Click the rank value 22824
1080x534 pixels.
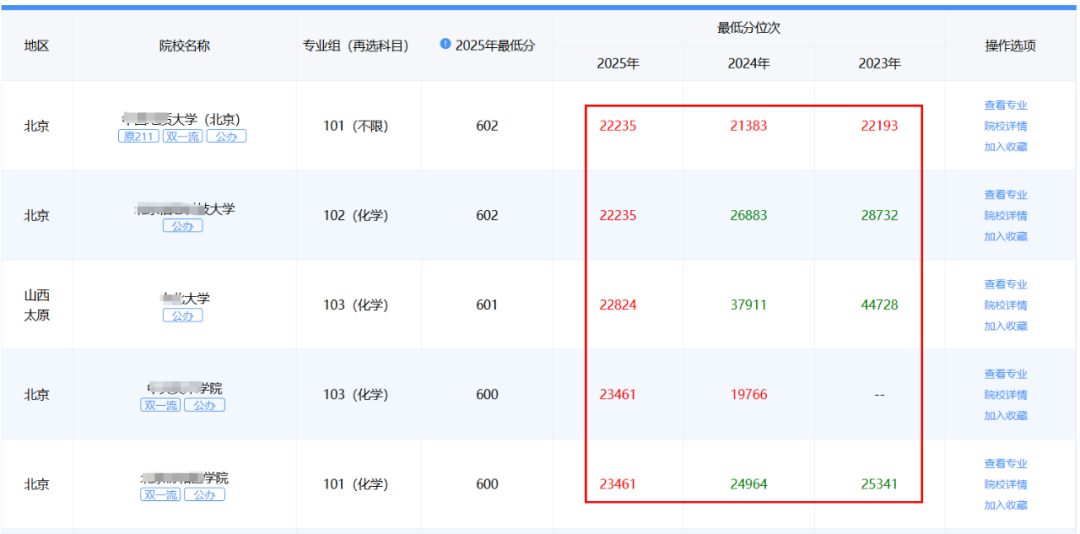point(618,305)
